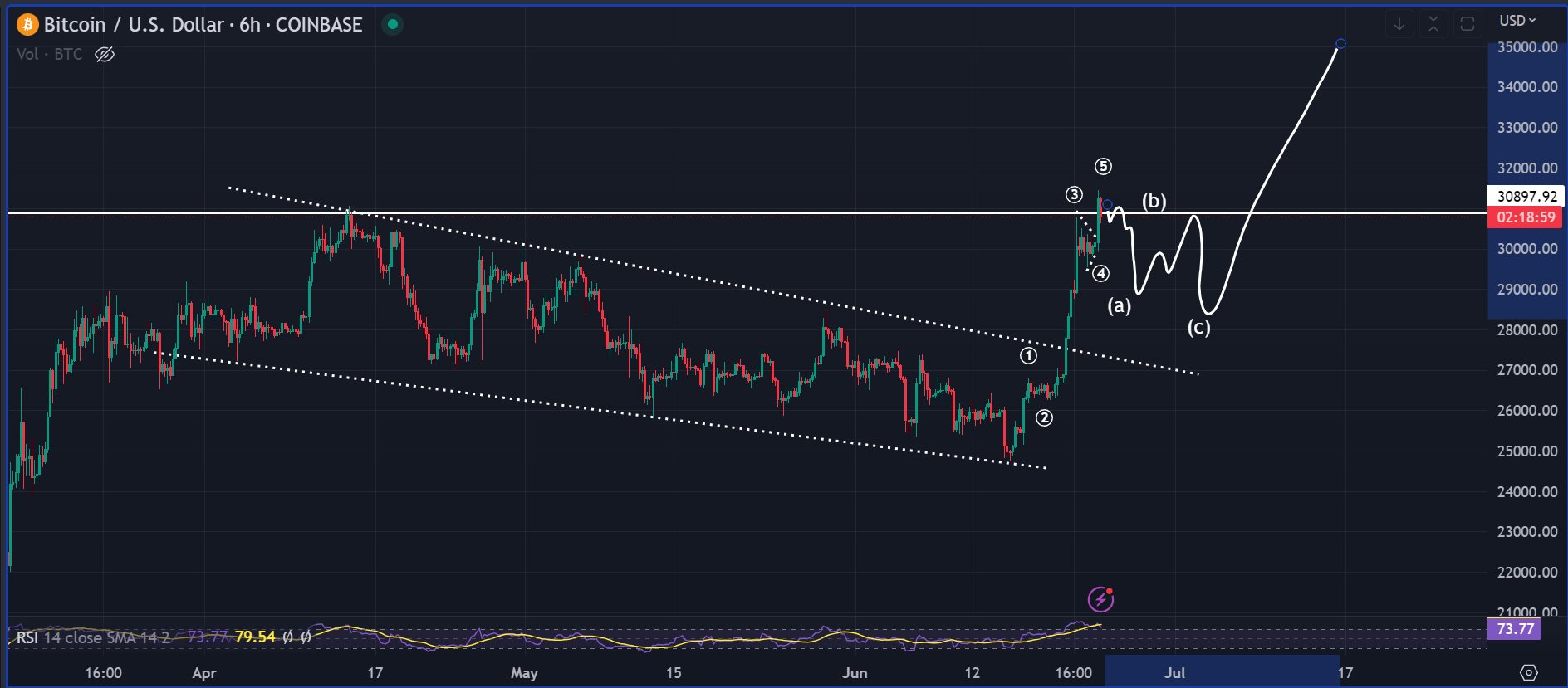Select the circled wave 2 label
1568x688 pixels.
[x=1044, y=418]
